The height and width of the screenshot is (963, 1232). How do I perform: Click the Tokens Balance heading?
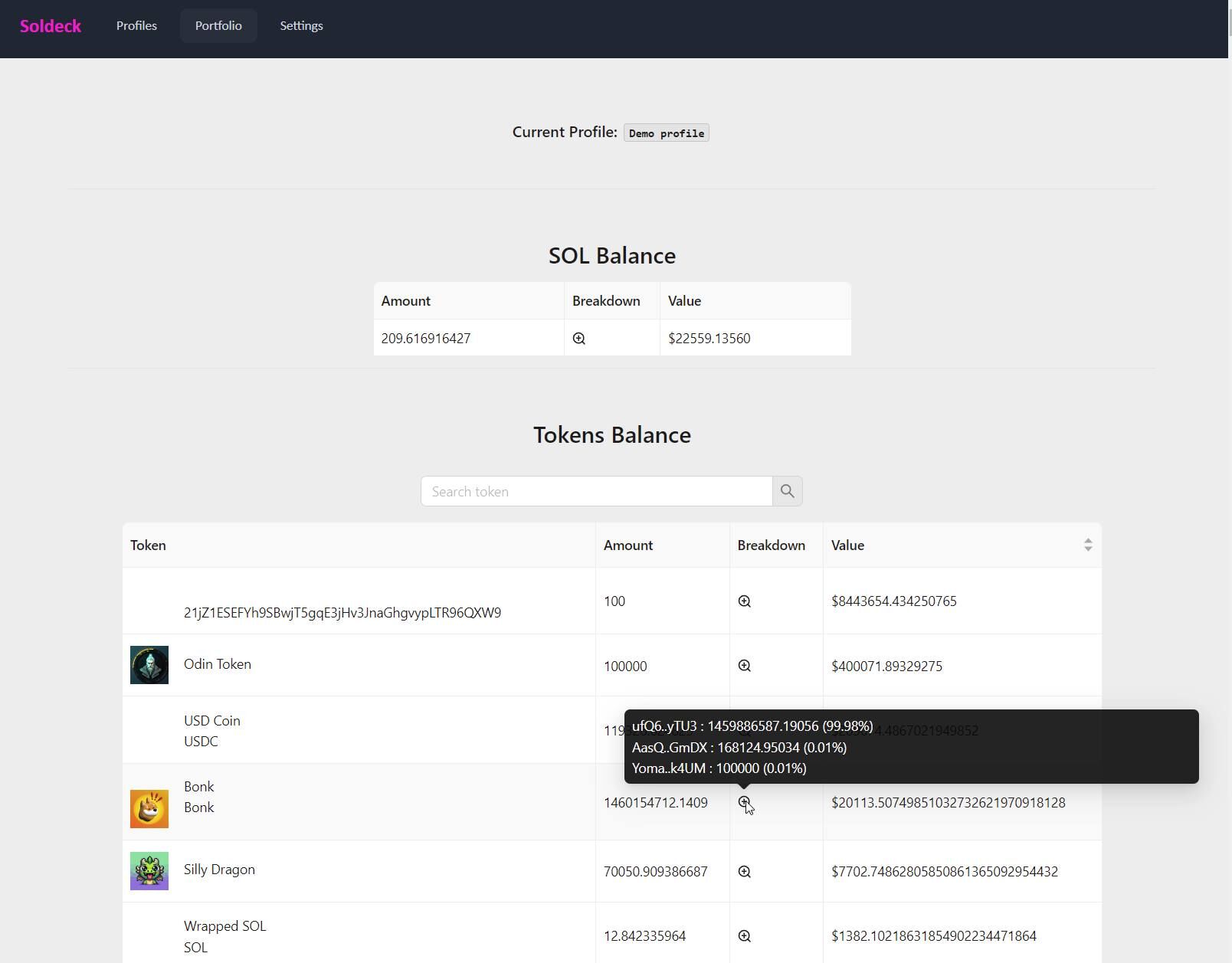tap(612, 435)
